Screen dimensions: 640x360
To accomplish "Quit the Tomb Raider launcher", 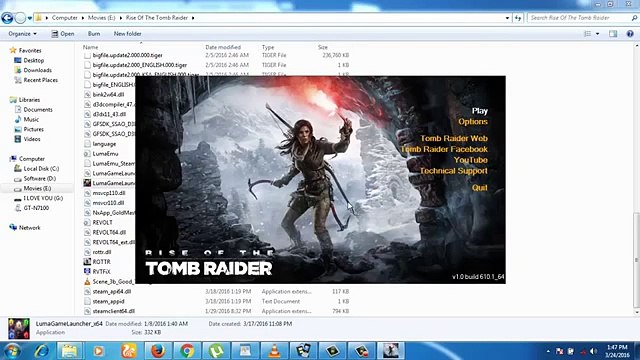I will (x=480, y=187).
